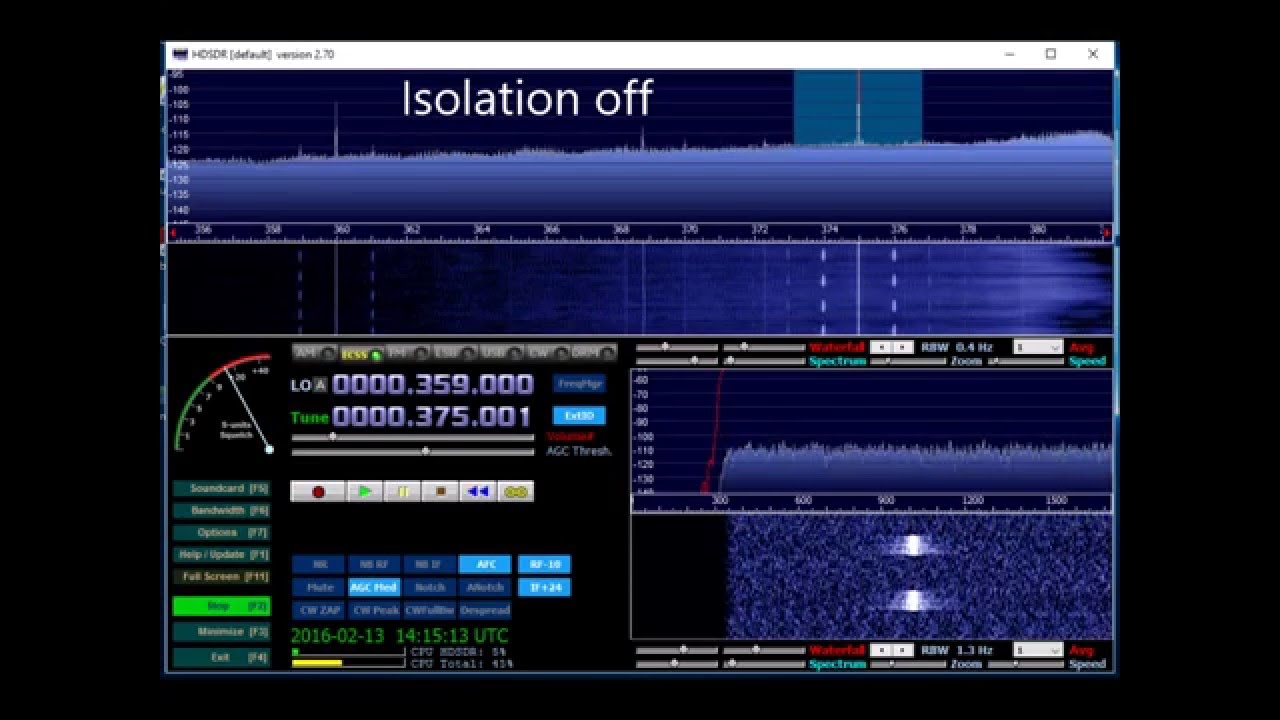Click the LO frequency display 0000.359.000
This screenshot has height=720, width=1280.
click(433, 385)
